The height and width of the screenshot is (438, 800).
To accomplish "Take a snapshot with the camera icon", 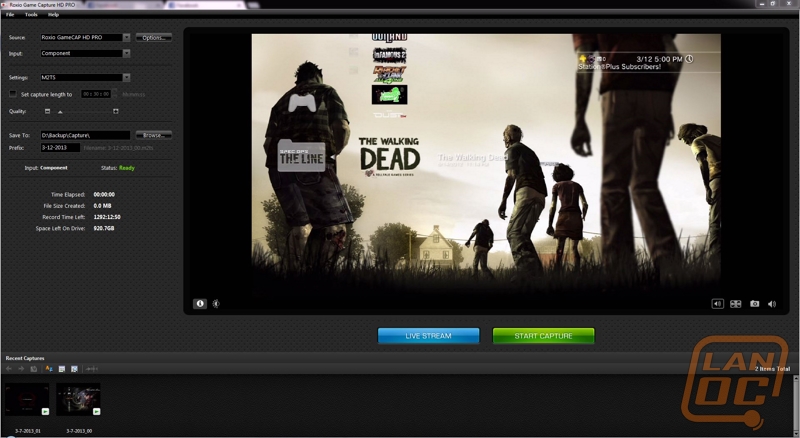I will click(x=754, y=304).
